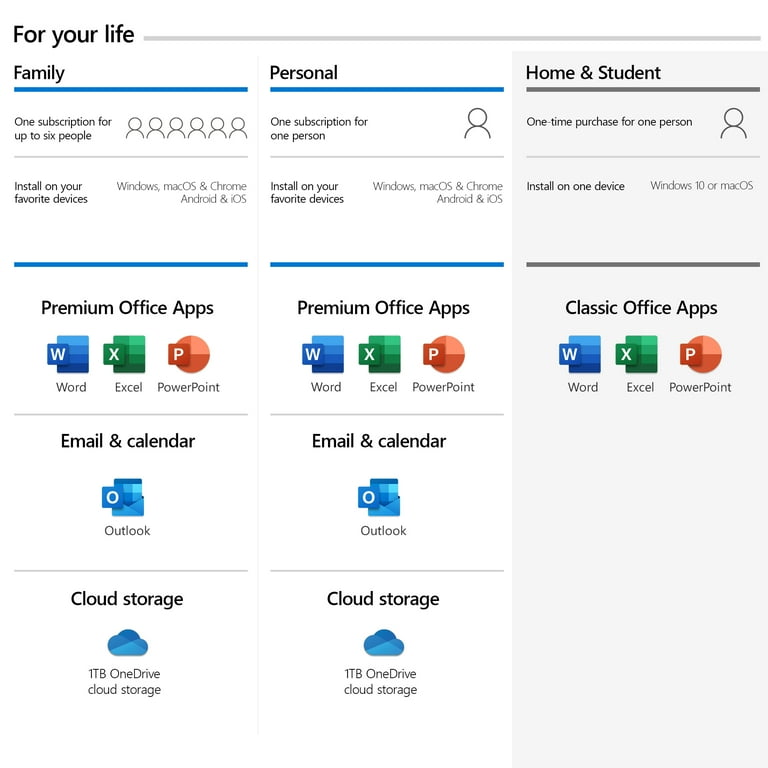Select the Outlook icon in Family column

click(123, 498)
